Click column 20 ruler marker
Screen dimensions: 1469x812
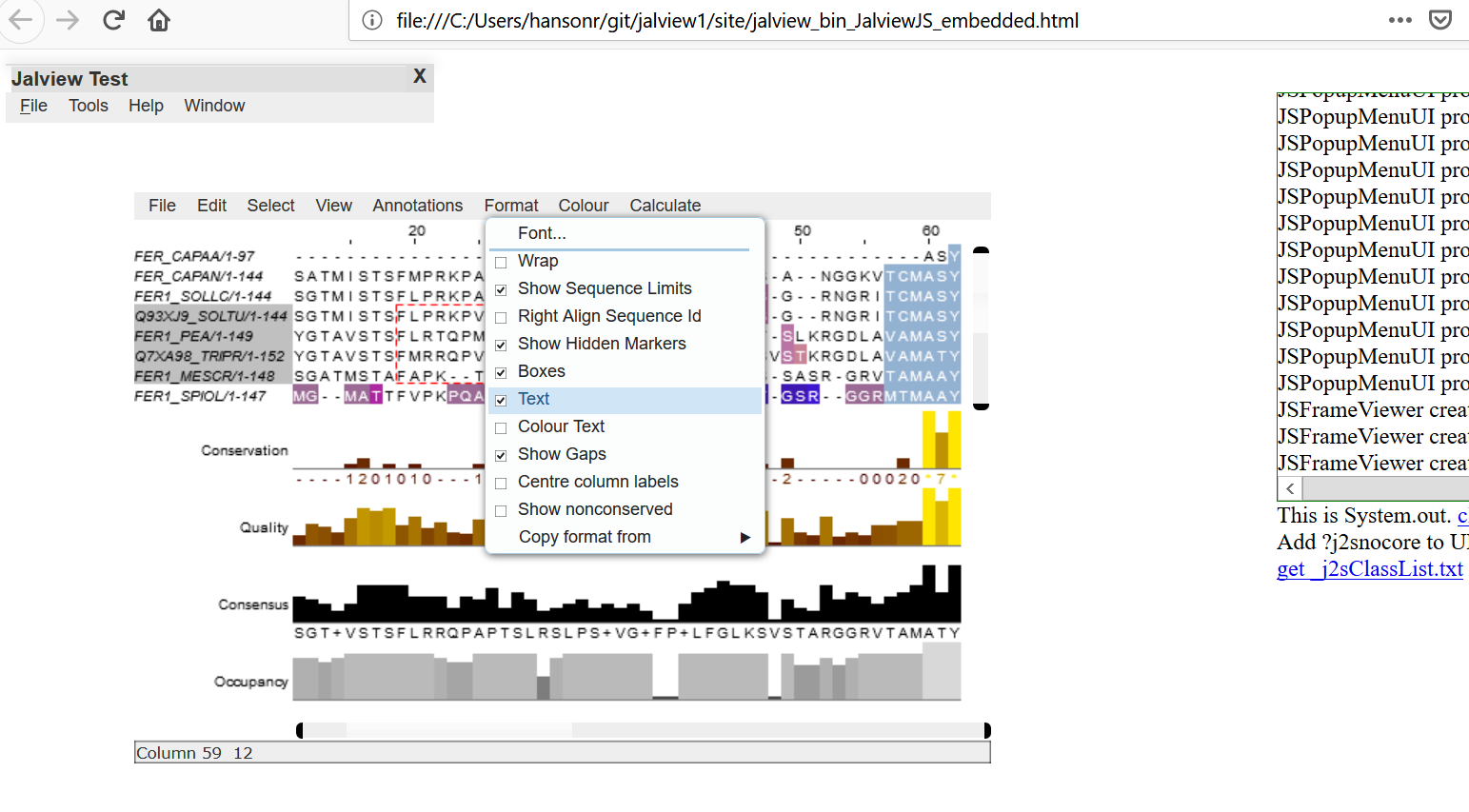[x=417, y=231]
